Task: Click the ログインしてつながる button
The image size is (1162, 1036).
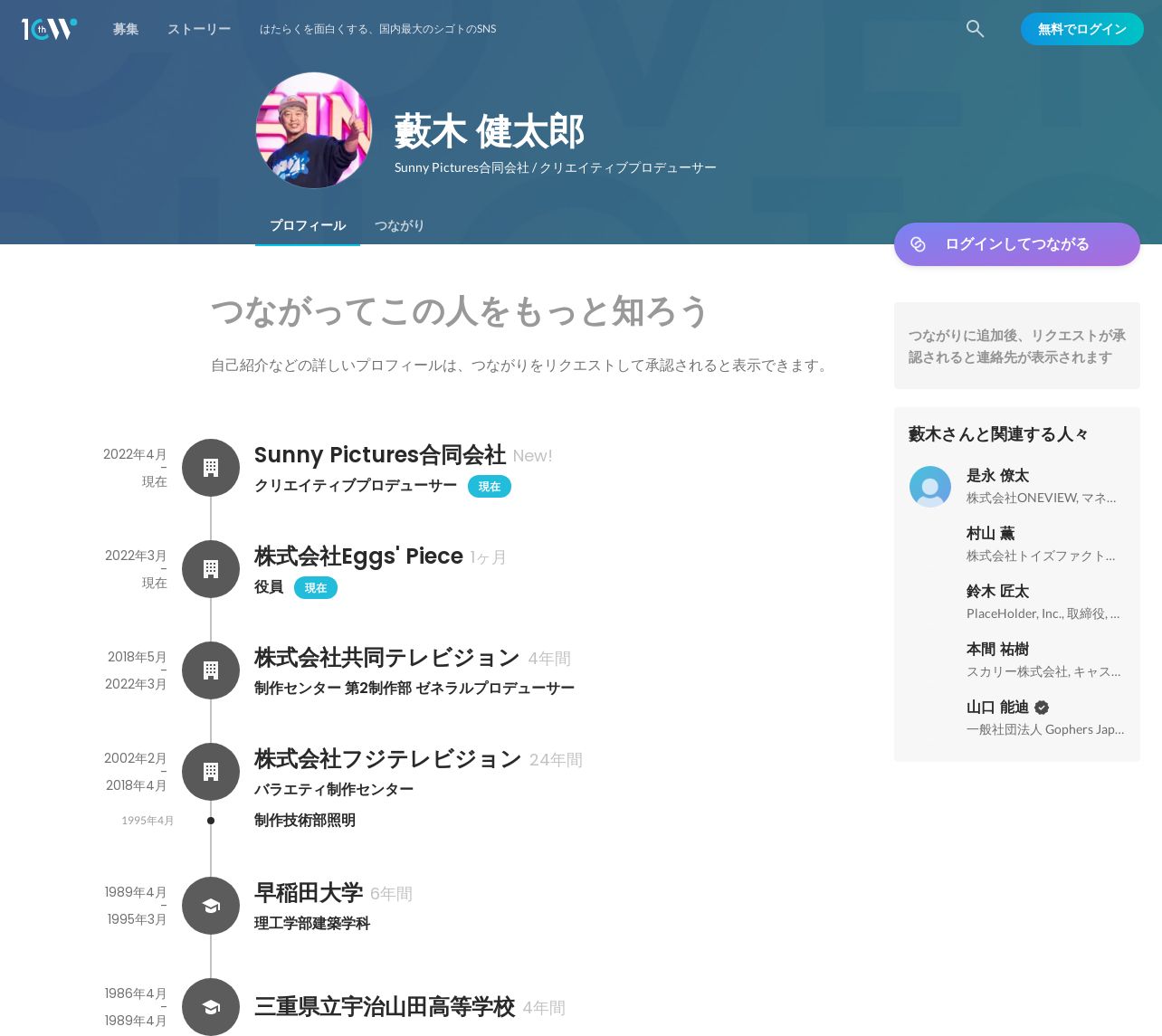Action: pyautogui.click(x=1017, y=244)
